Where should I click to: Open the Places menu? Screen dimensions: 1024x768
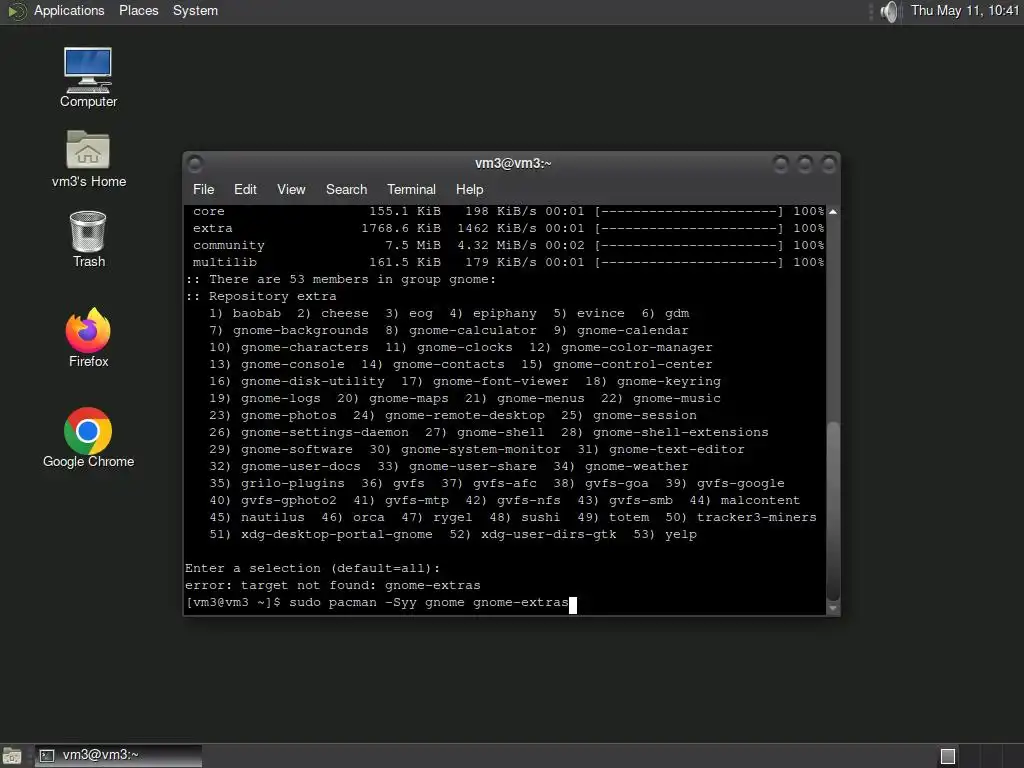[x=138, y=10]
